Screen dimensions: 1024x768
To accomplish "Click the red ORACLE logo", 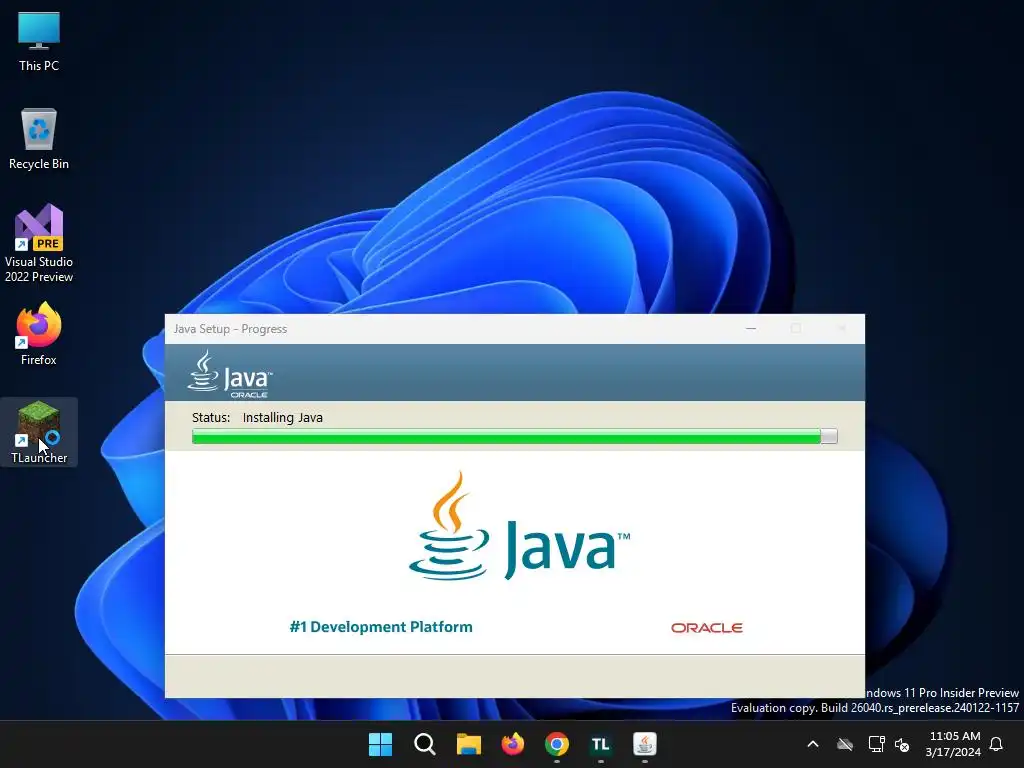I will pyautogui.click(x=707, y=628).
